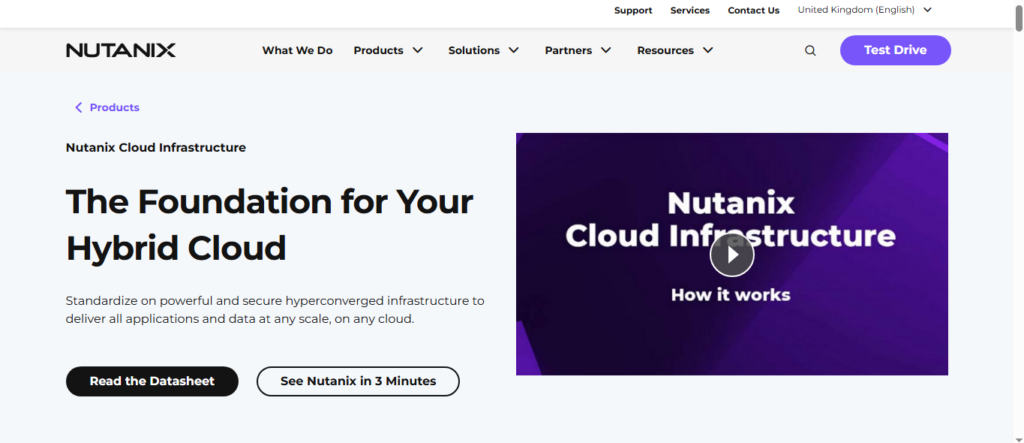The width and height of the screenshot is (1024, 443).
Task: Click the page vertical scrollbar thumb
Action: 1019,18
